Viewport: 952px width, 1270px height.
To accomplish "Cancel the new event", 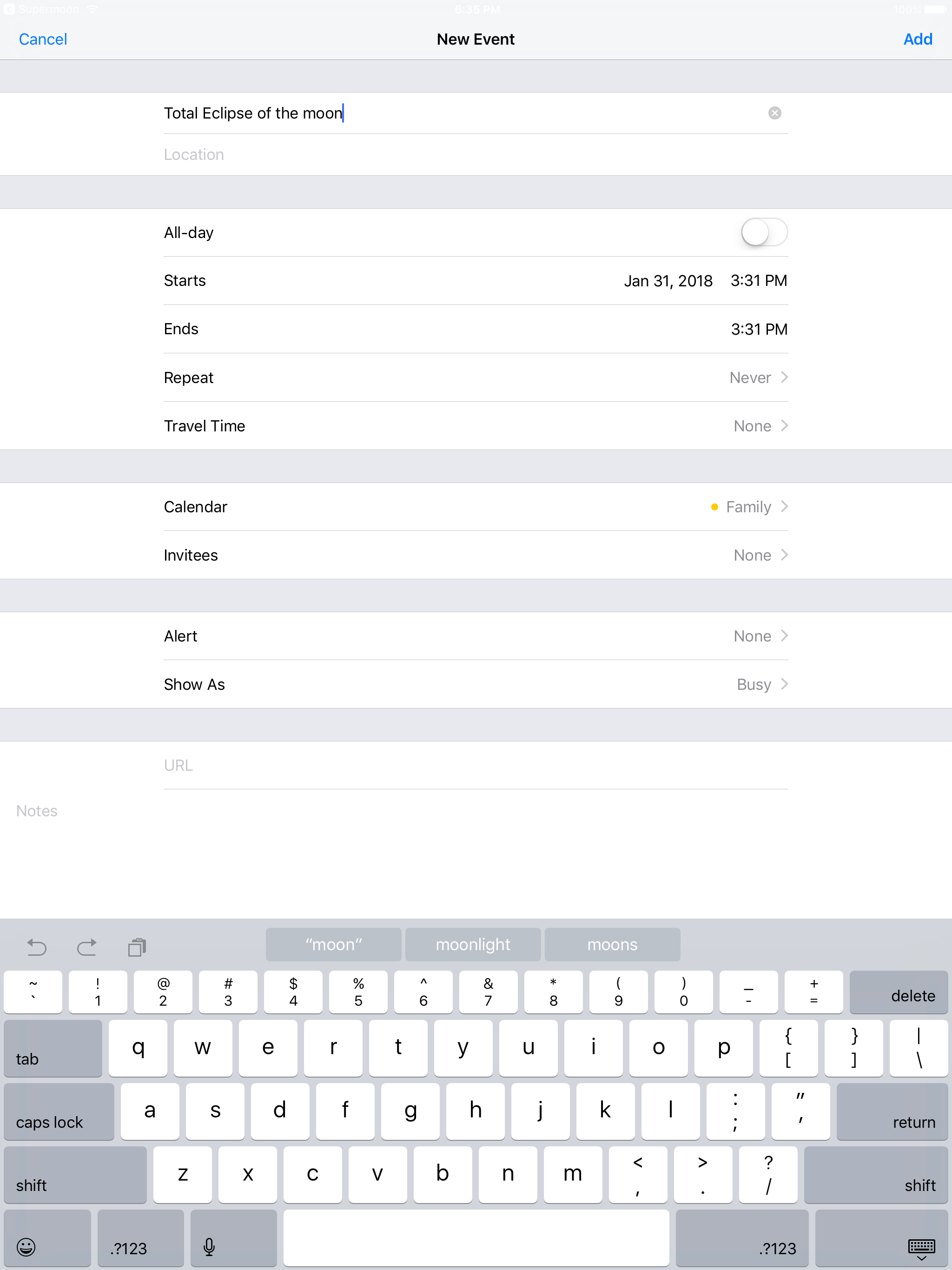I will click(x=43, y=39).
